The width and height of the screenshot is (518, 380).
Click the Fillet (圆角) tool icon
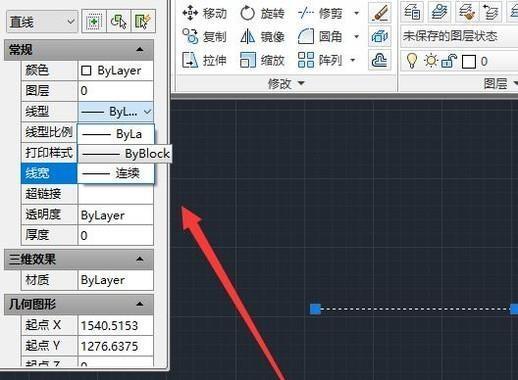click(306, 36)
